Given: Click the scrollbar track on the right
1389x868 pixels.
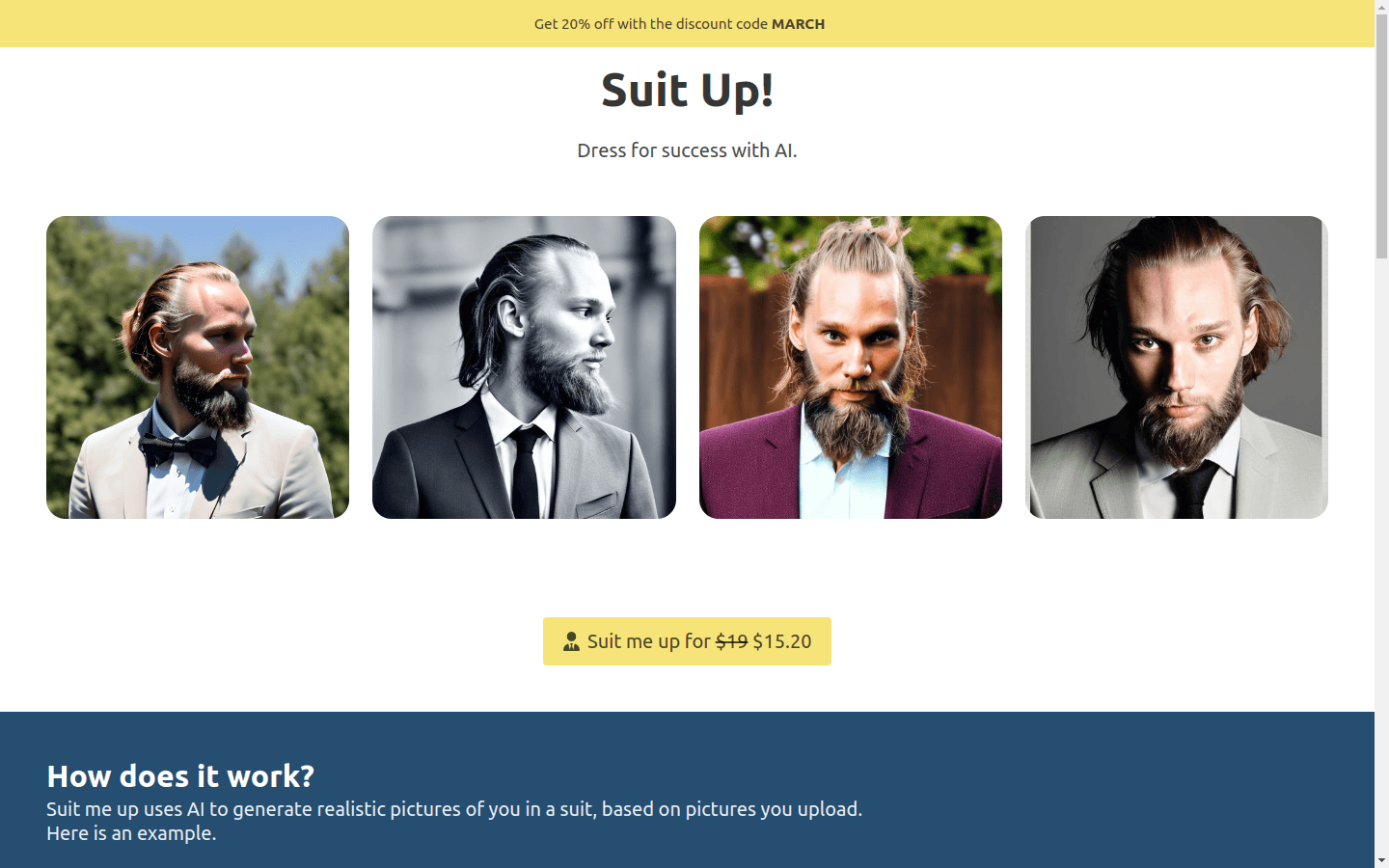Looking at the screenshot, I should tap(1381, 482).
